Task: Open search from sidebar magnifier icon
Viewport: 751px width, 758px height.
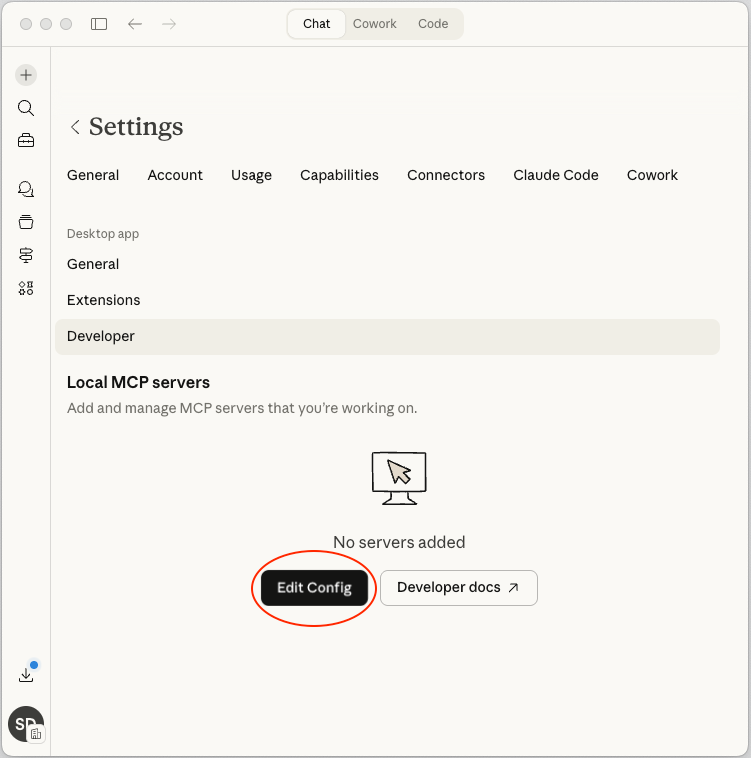Action: tap(26, 108)
